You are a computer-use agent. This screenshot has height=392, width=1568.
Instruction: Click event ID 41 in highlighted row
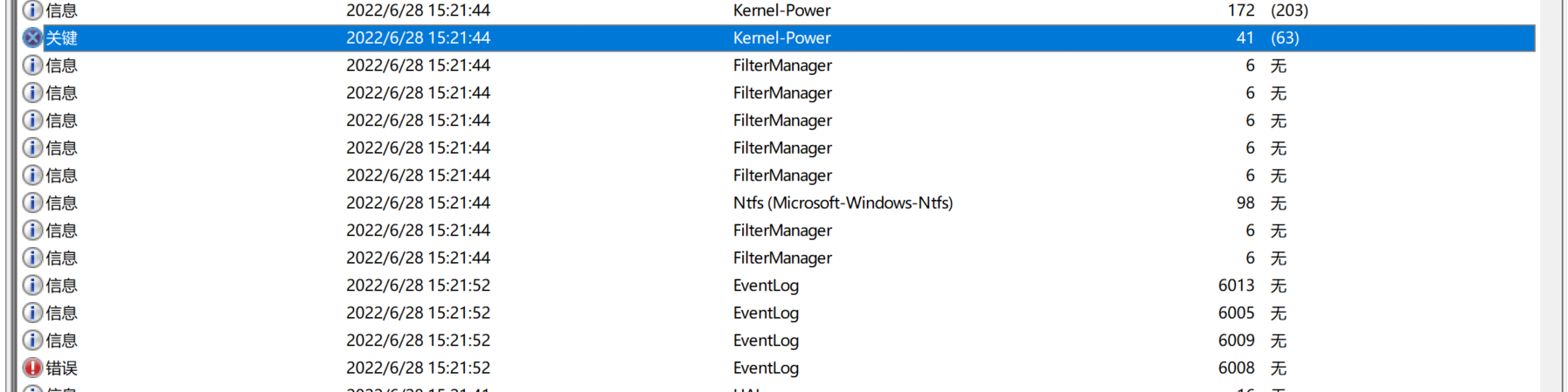pyautogui.click(x=1245, y=38)
